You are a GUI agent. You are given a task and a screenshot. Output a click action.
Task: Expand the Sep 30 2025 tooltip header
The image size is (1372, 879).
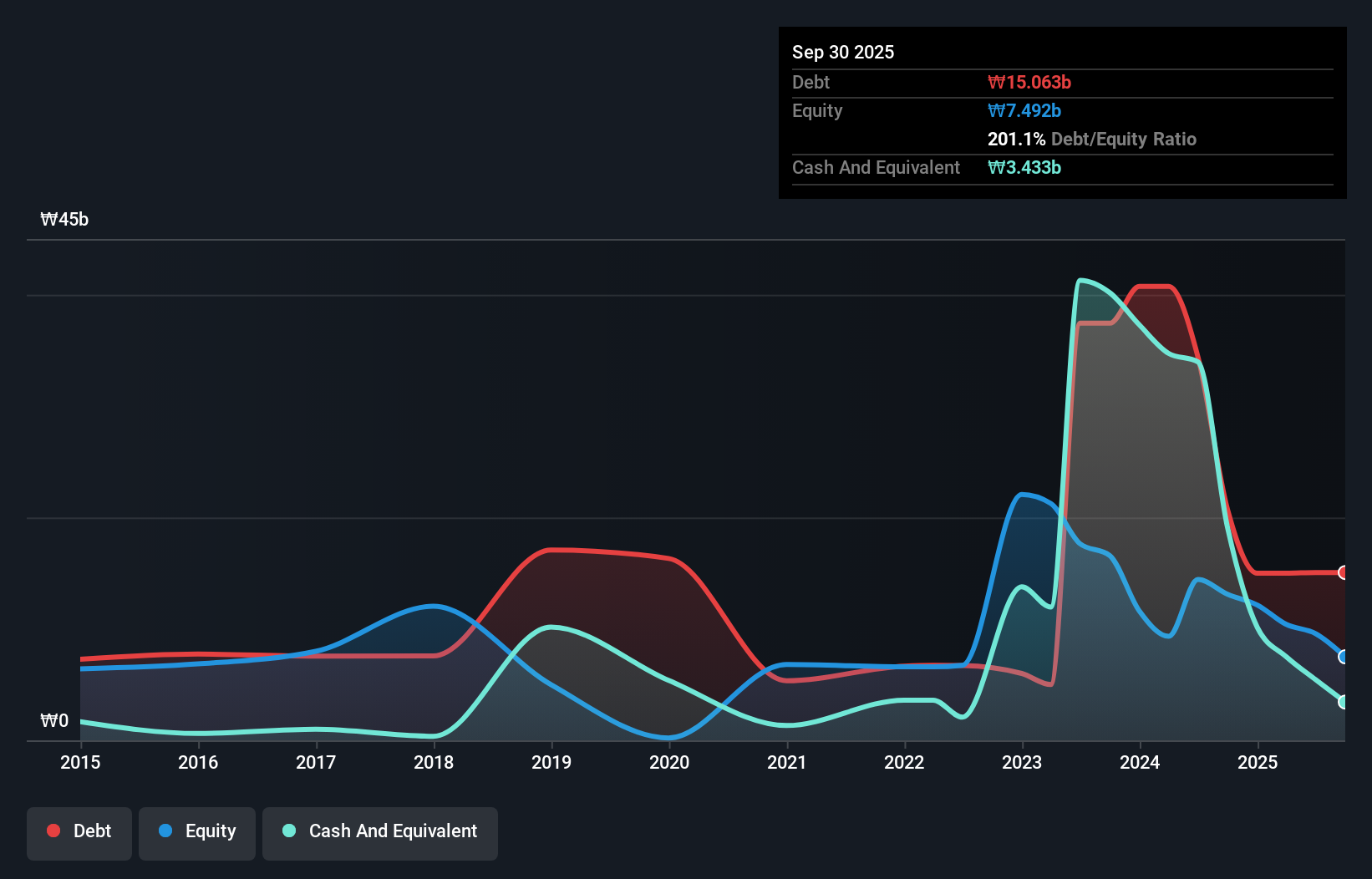tap(843, 52)
